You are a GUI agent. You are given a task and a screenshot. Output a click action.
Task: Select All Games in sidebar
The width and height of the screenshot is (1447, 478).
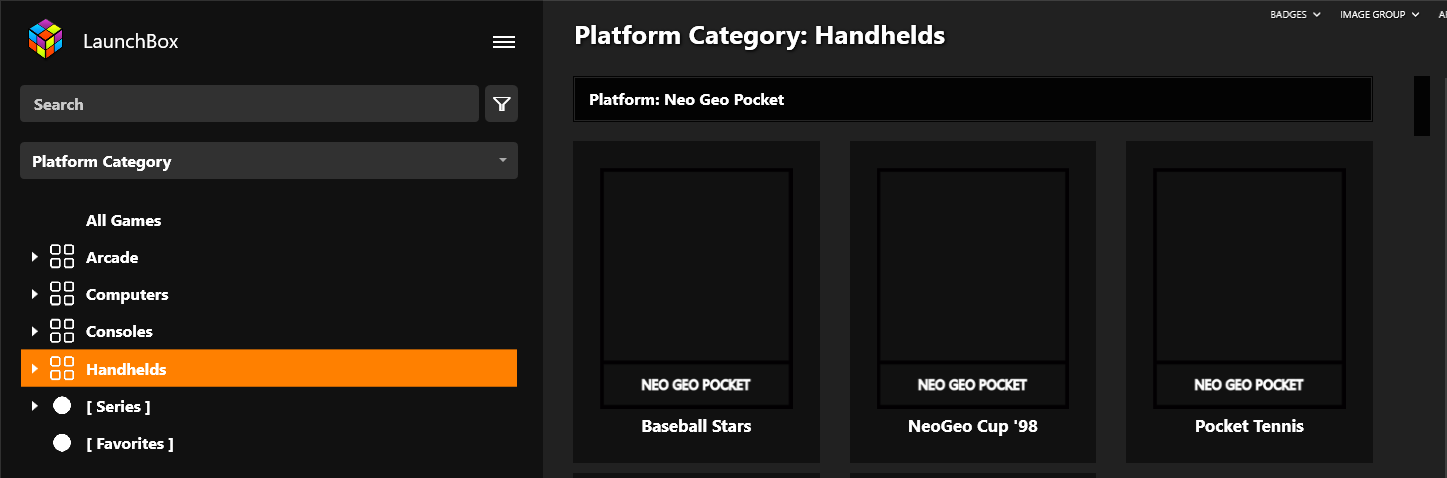[123, 220]
